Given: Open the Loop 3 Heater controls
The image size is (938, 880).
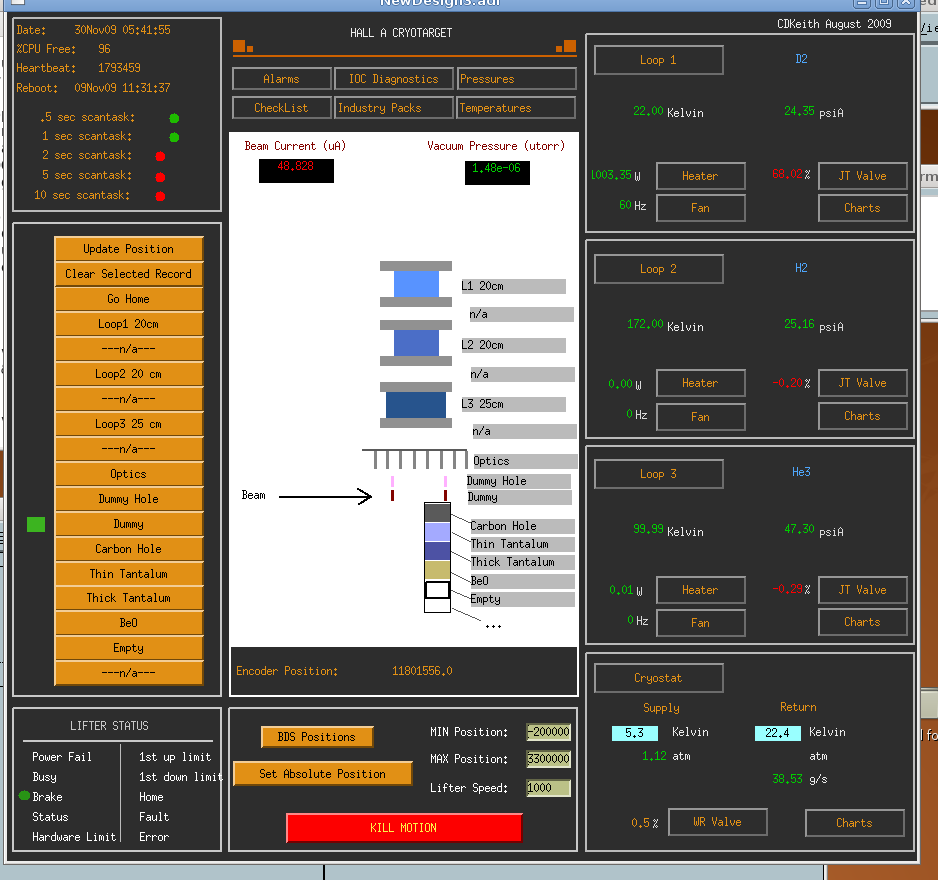Looking at the screenshot, I should tap(701, 590).
